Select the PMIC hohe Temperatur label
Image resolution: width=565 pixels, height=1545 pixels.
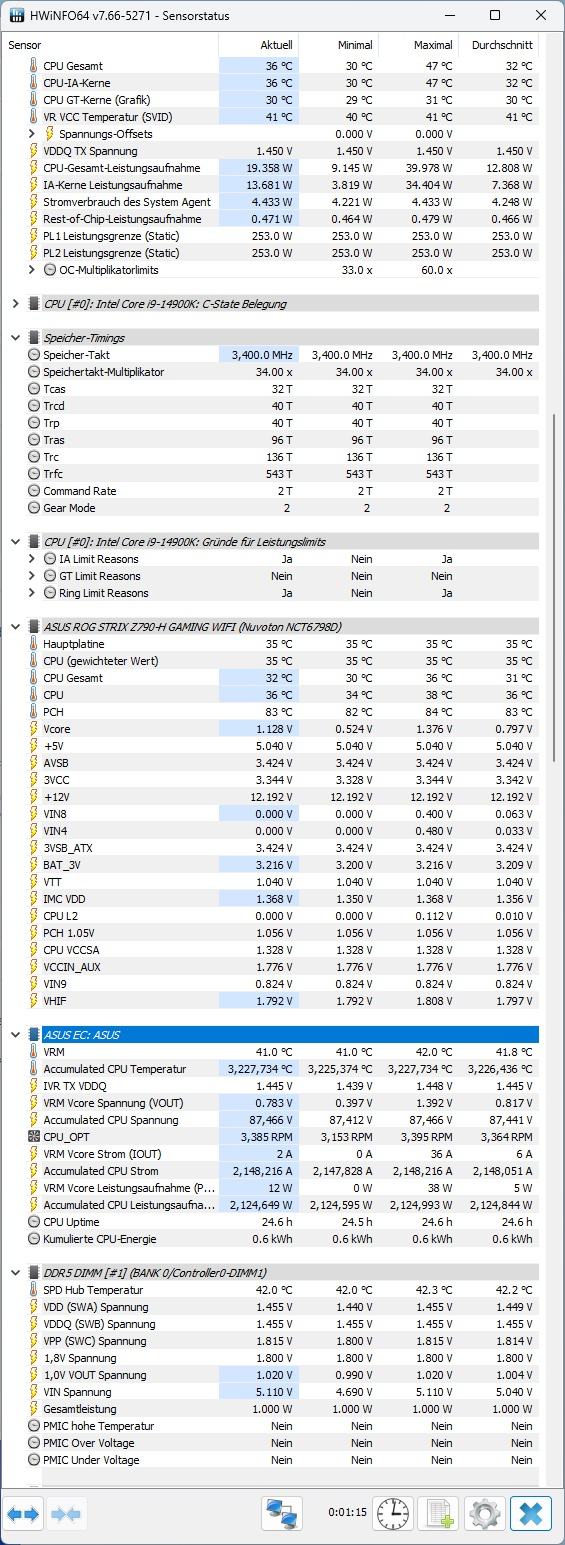click(99, 1426)
